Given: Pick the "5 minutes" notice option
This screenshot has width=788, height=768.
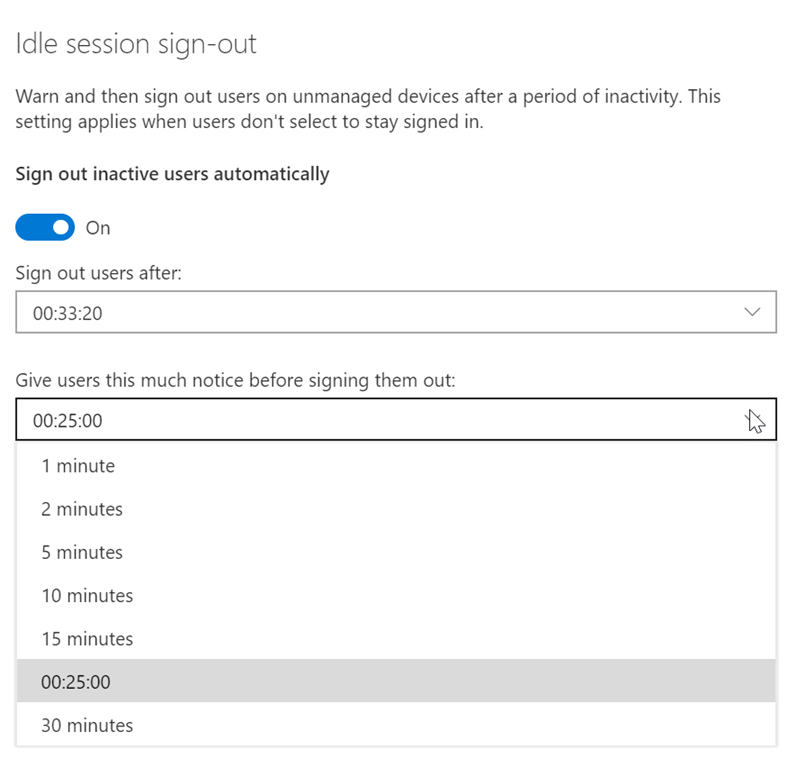Looking at the screenshot, I should (x=82, y=552).
